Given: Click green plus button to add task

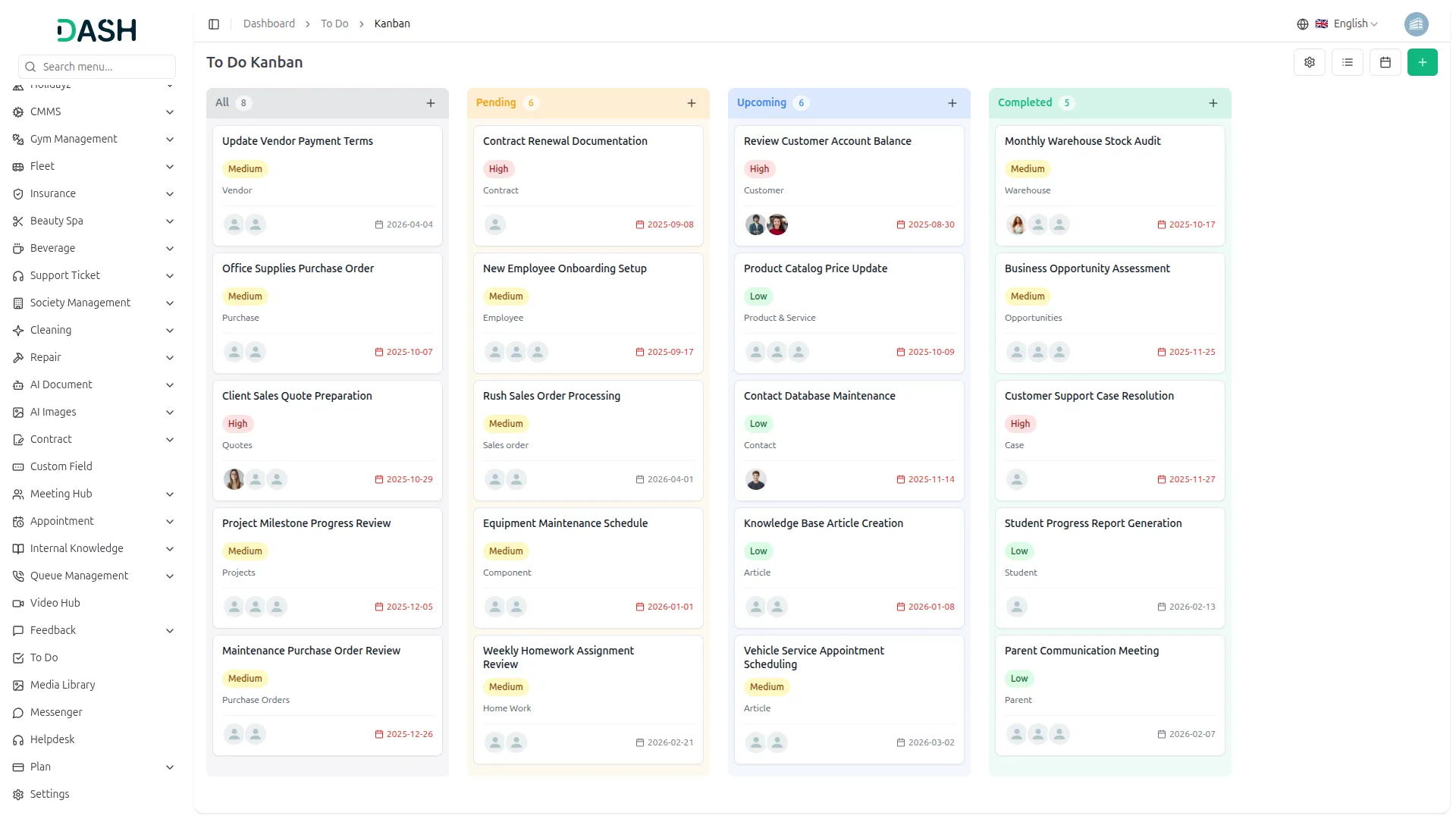Looking at the screenshot, I should click(x=1422, y=62).
